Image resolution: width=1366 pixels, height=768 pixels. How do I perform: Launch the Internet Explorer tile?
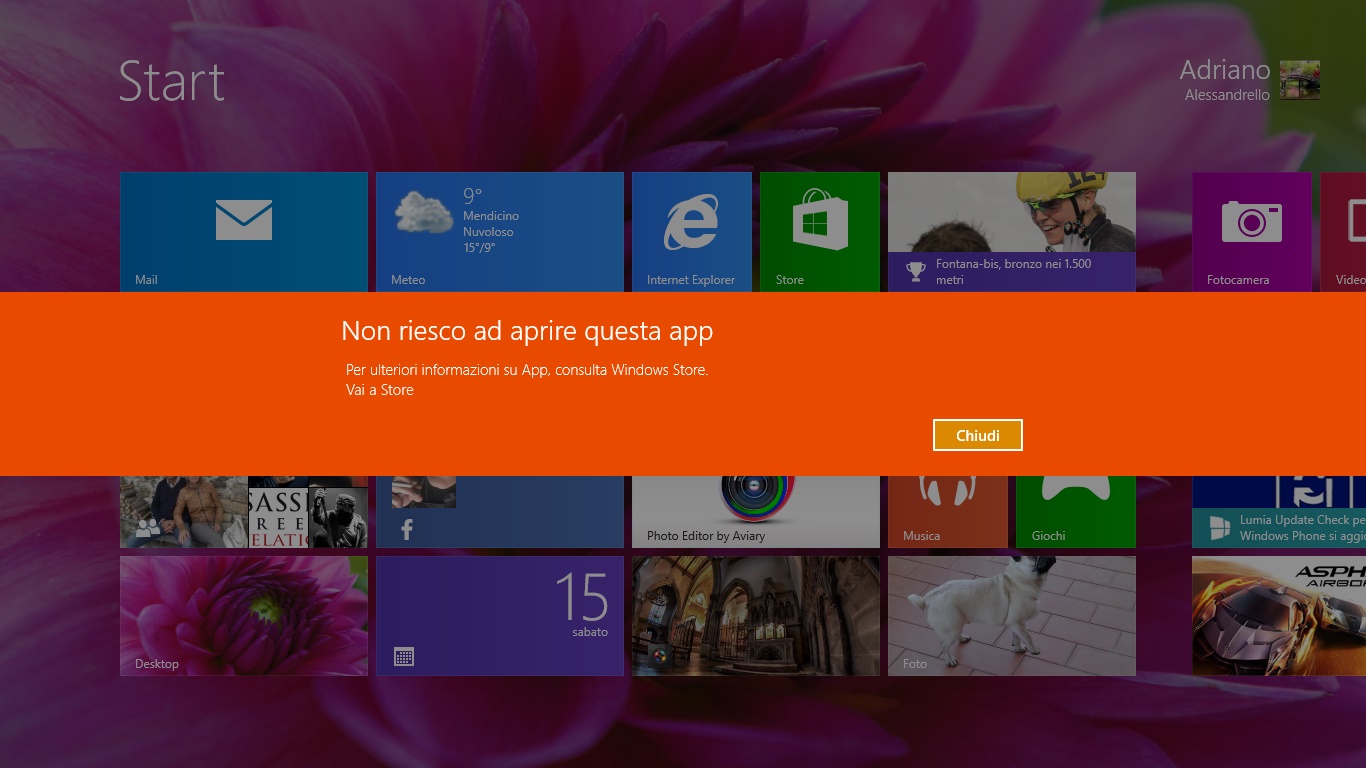[692, 232]
